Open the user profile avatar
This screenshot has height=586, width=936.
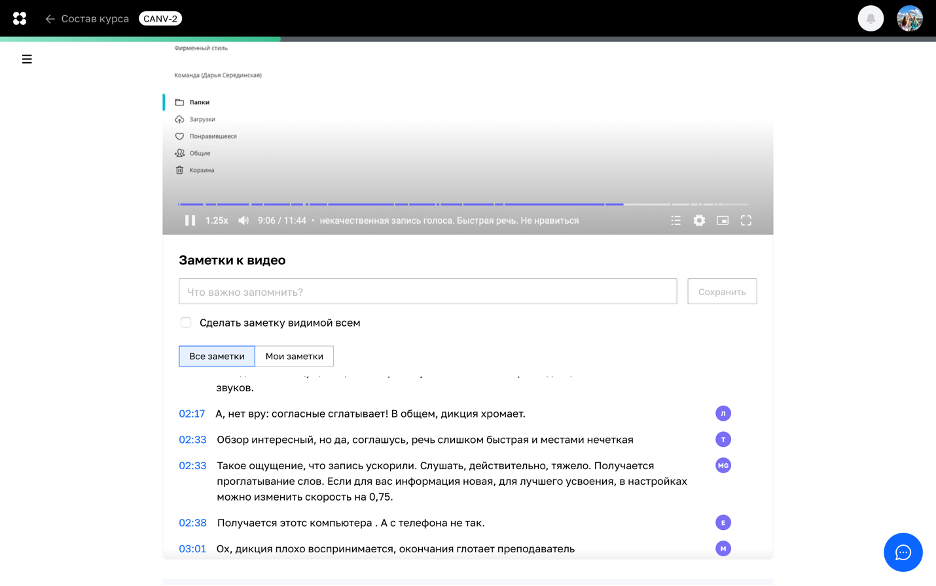point(910,18)
